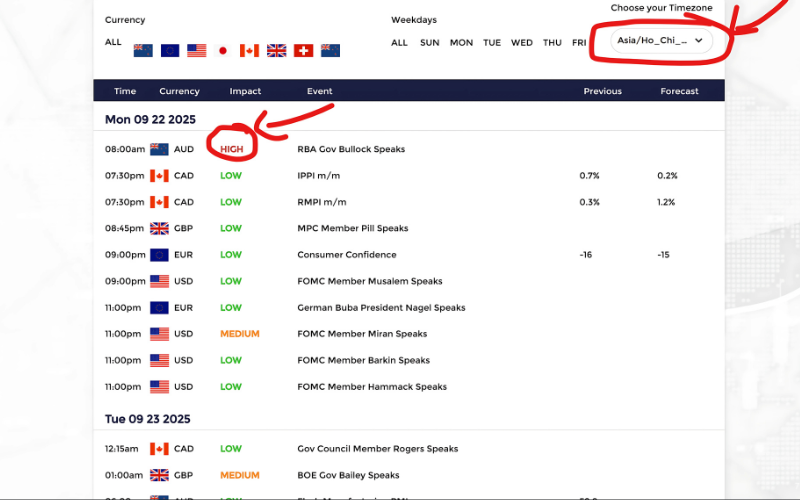
Task: Click the Impact column header
Action: [245, 91]
